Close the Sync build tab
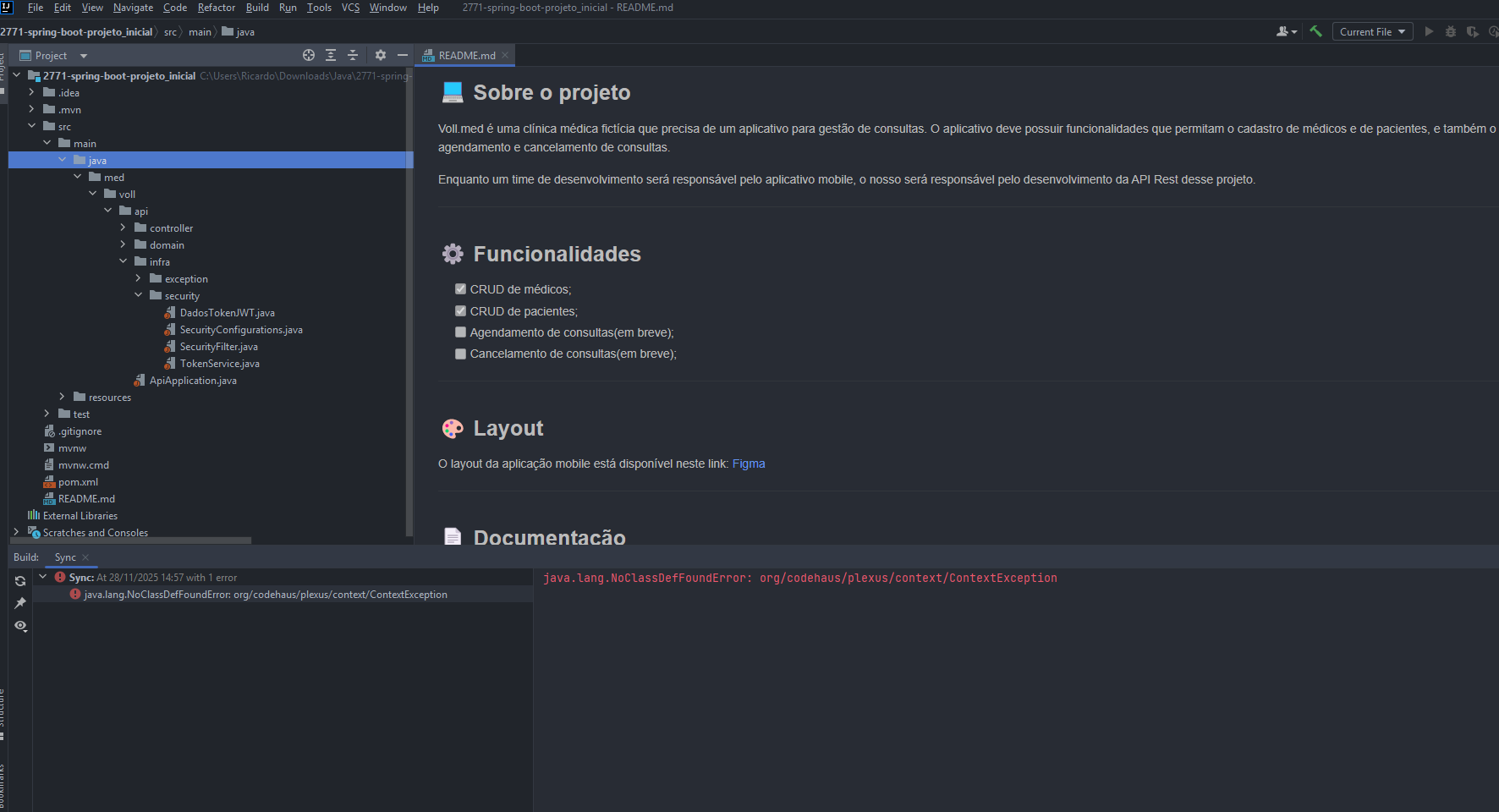 point(85,557)
